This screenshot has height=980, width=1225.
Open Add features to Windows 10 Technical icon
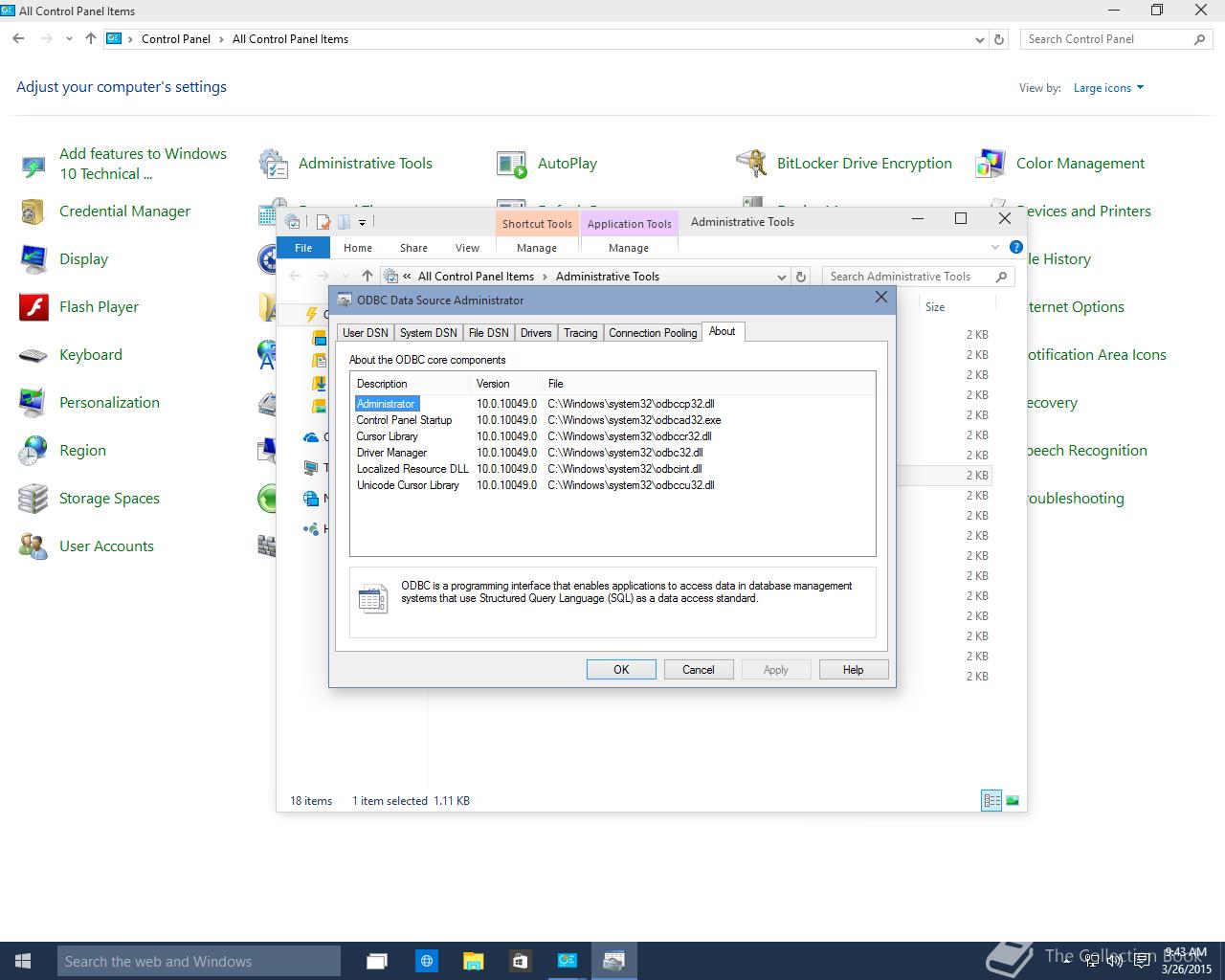coord(33,165)
